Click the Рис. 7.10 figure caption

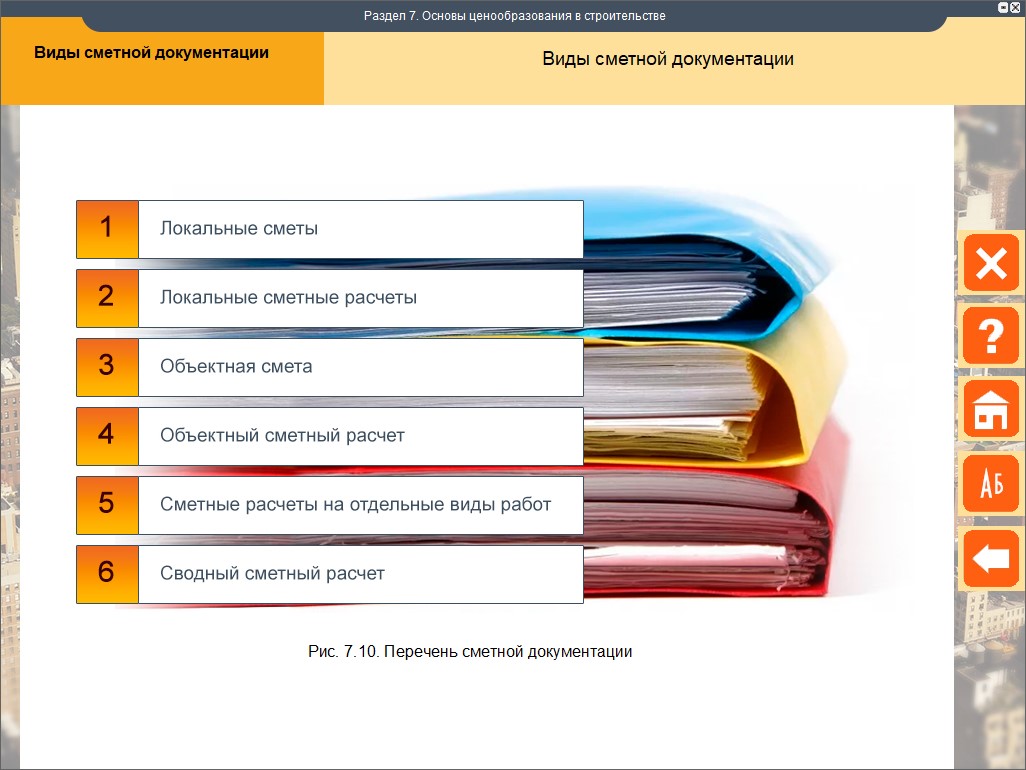point(470,652)
